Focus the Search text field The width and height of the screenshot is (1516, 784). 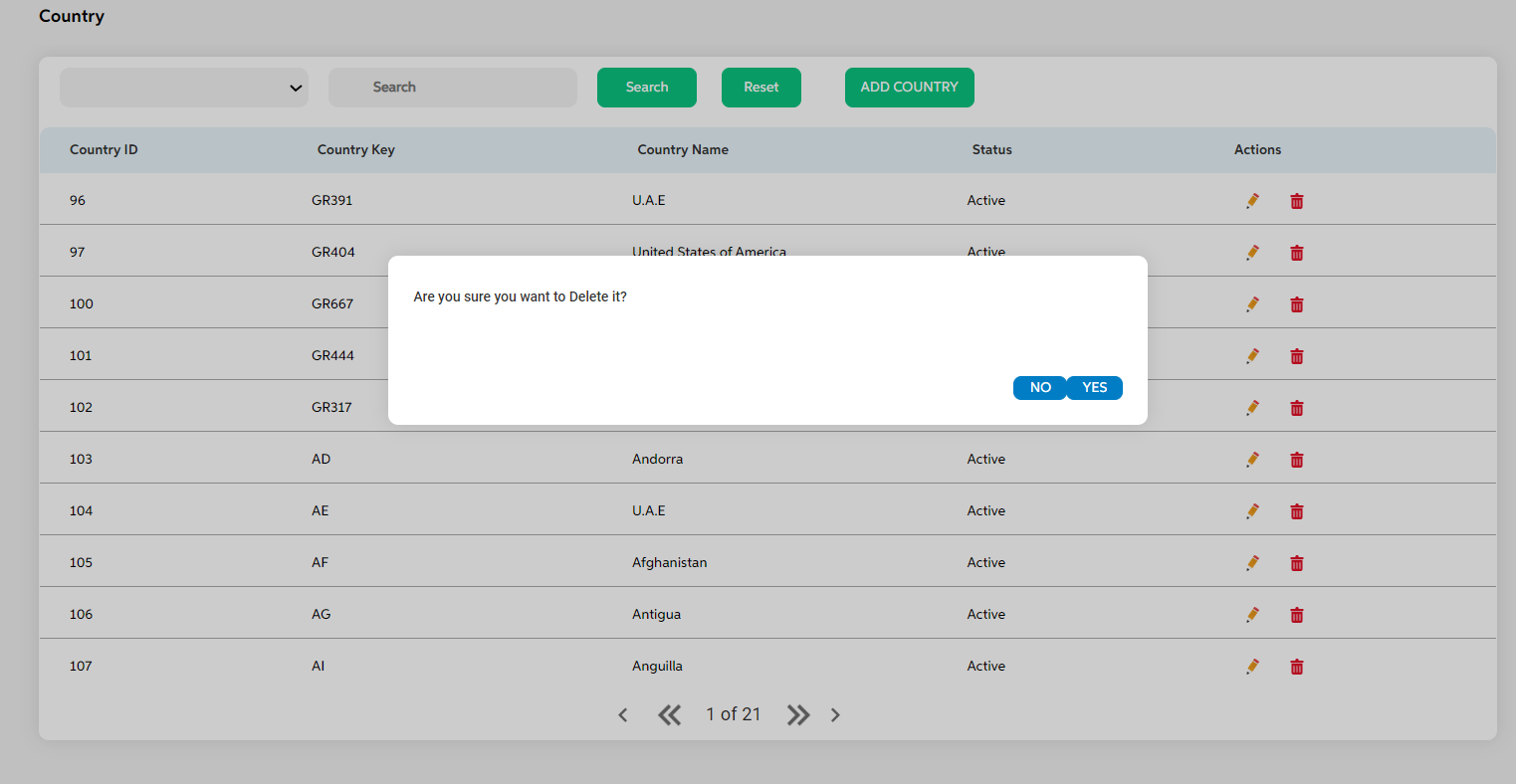point(453,88)
